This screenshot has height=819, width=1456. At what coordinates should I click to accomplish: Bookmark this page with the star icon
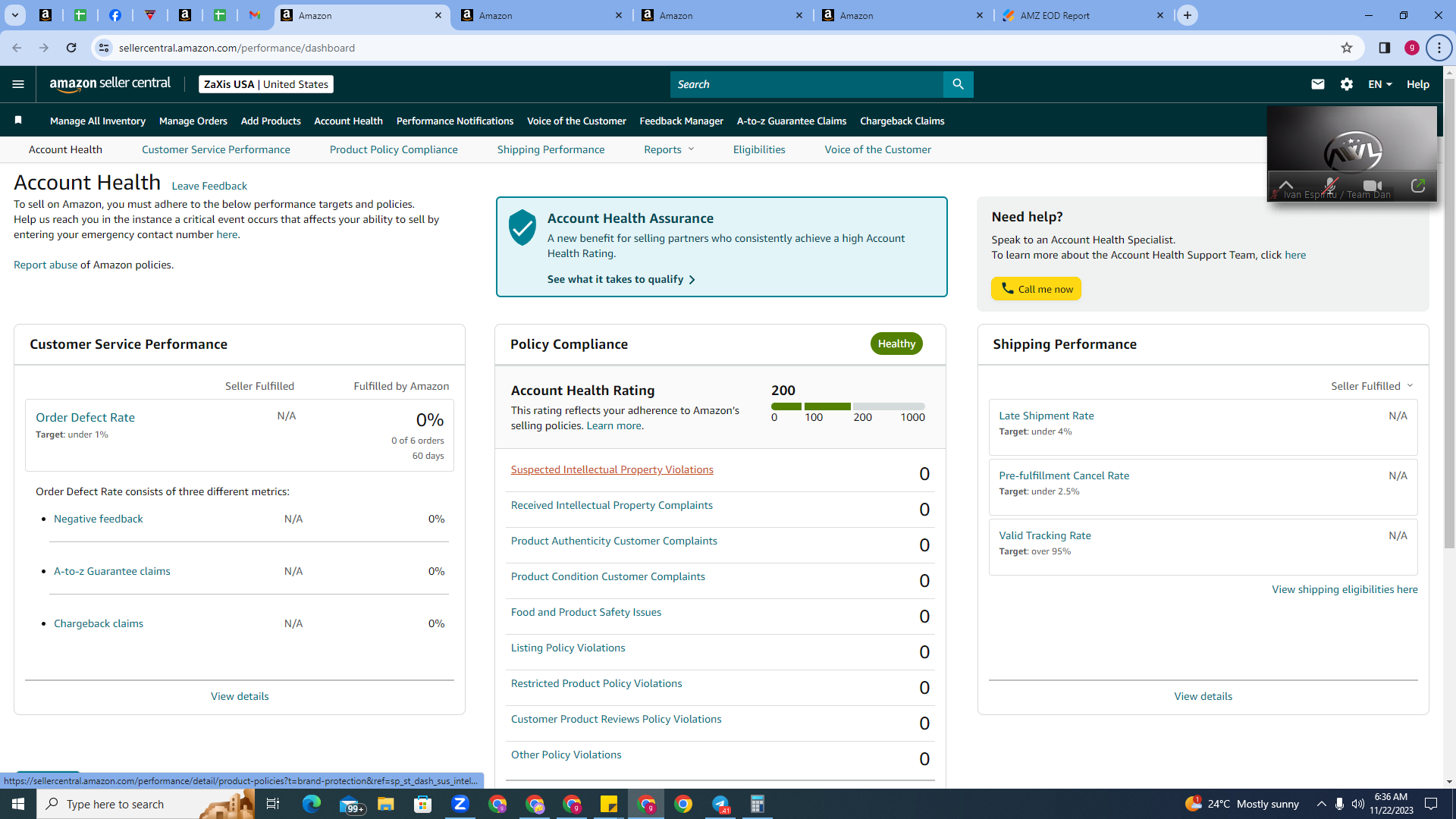click(1347, 48)
